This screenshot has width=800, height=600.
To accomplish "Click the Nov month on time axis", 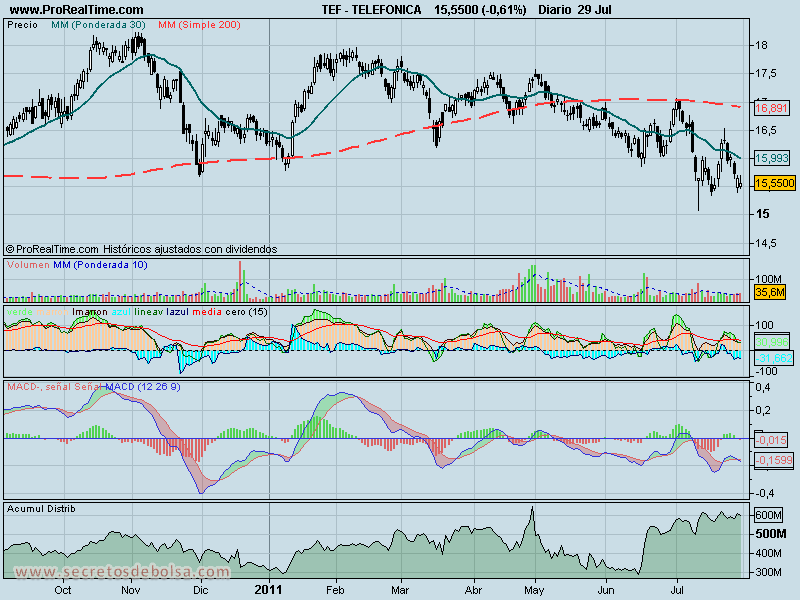I will click(x=131, y=590).
